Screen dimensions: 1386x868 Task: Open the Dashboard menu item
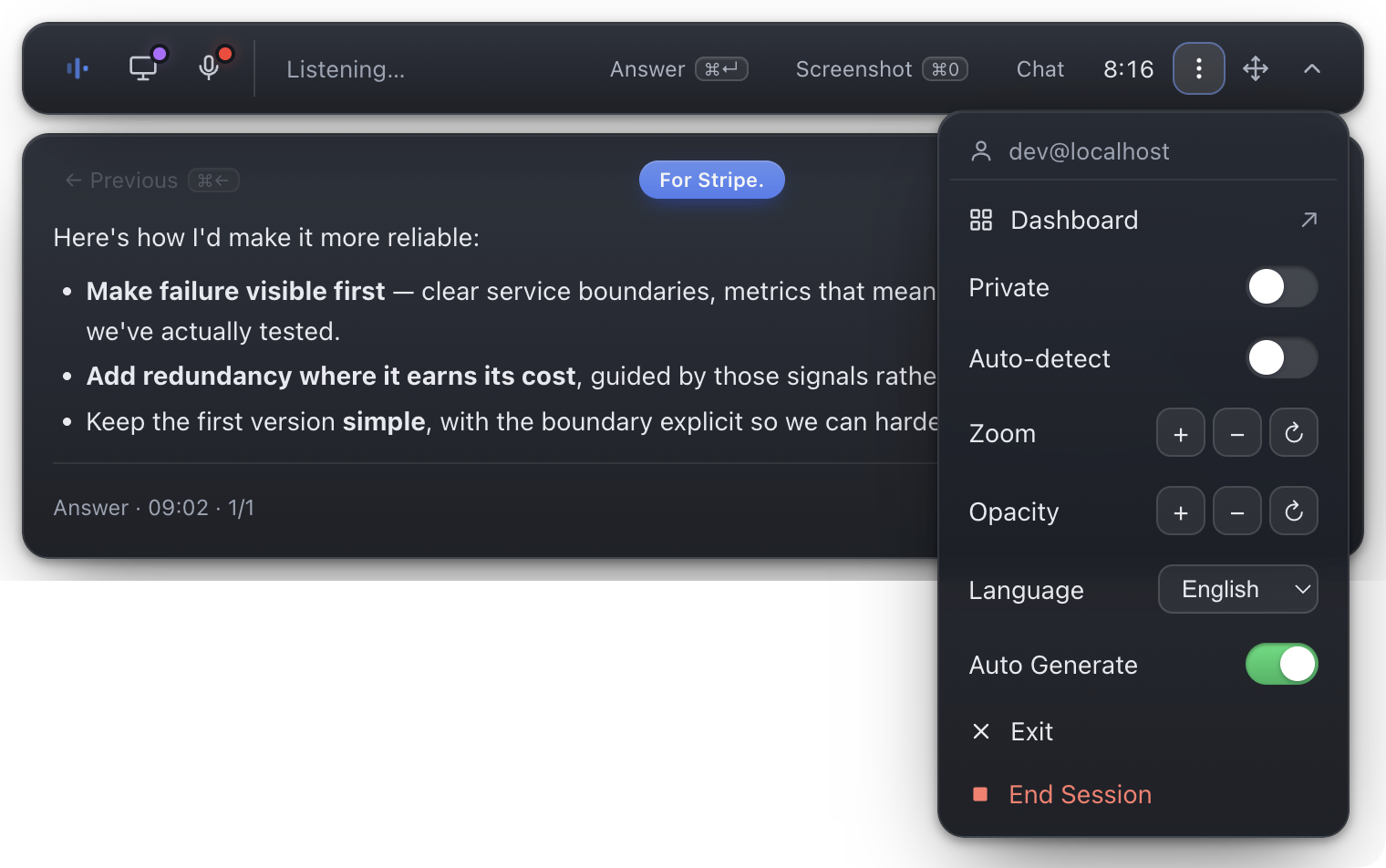1143,220
